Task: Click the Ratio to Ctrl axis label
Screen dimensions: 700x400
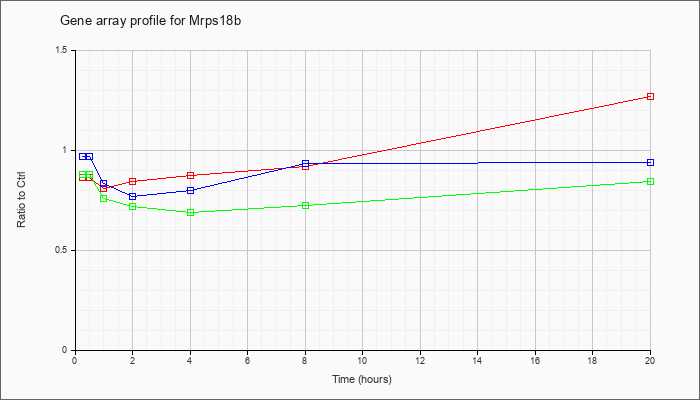Action: pos(21,199)
